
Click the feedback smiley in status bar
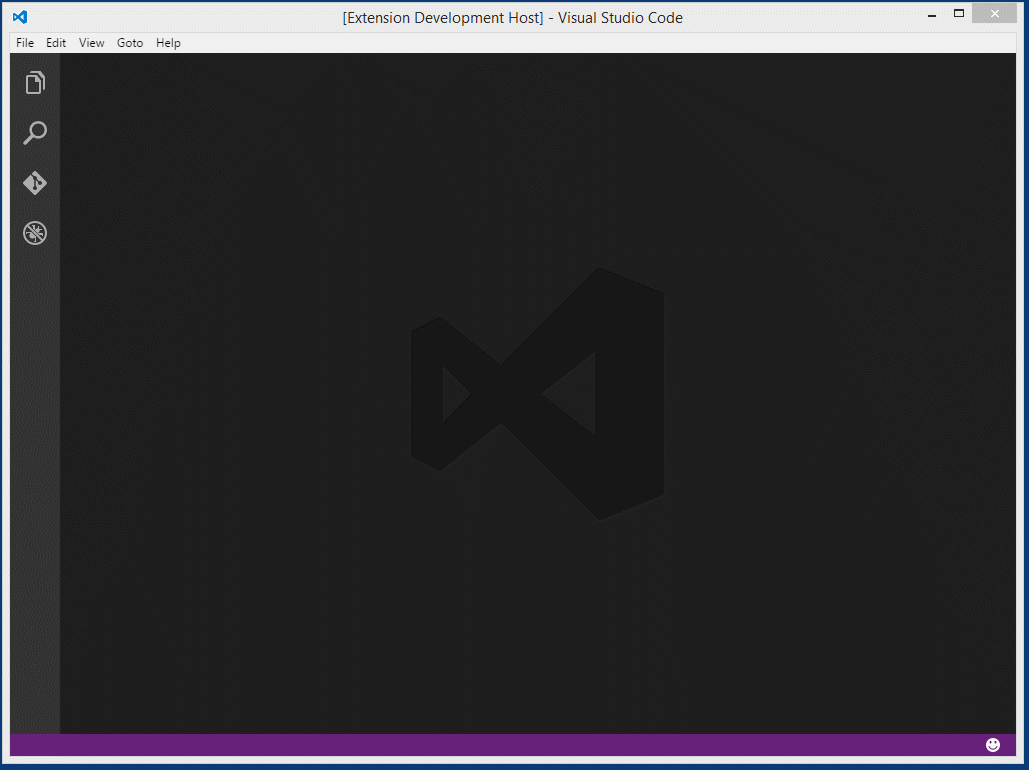993,744
